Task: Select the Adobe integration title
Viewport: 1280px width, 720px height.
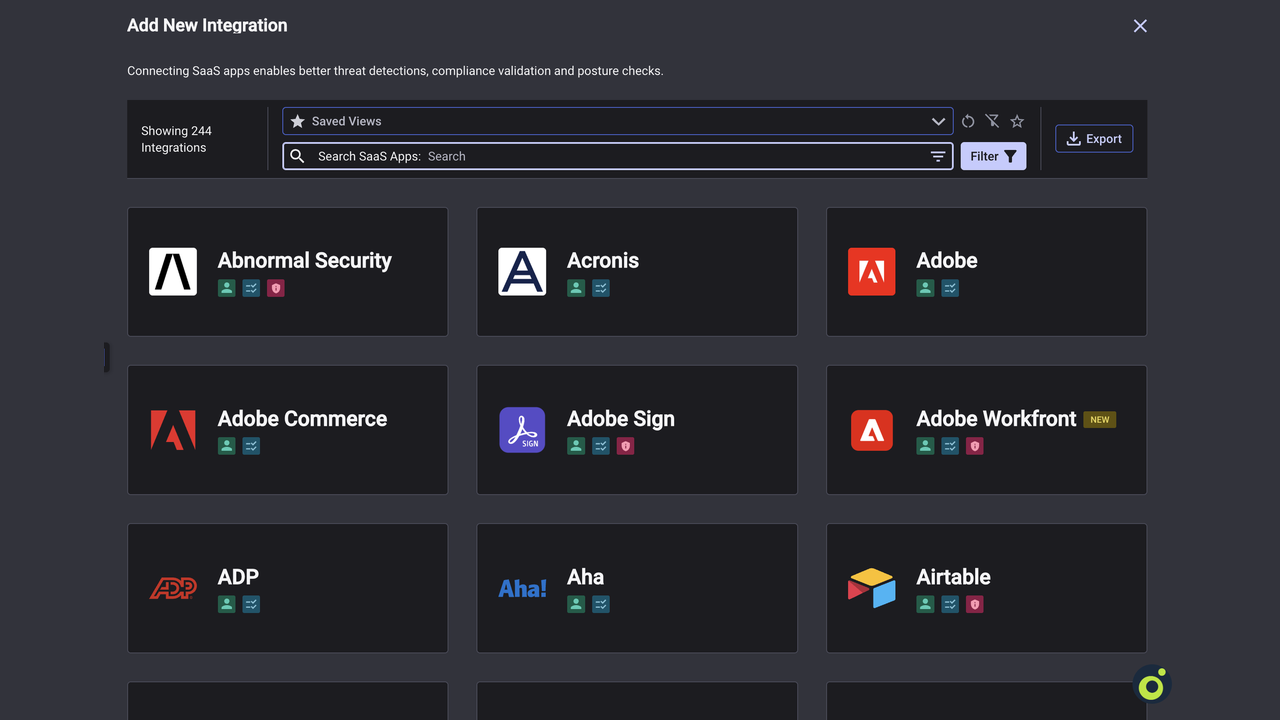Action: (947, 261)
